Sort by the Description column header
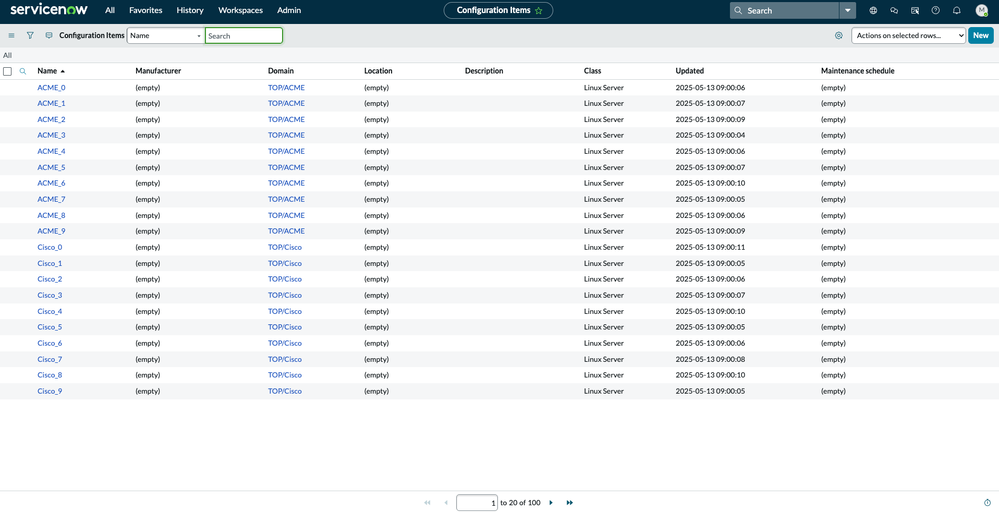The height and width of the screenshot is (512, 999). (x=484, y=71)
